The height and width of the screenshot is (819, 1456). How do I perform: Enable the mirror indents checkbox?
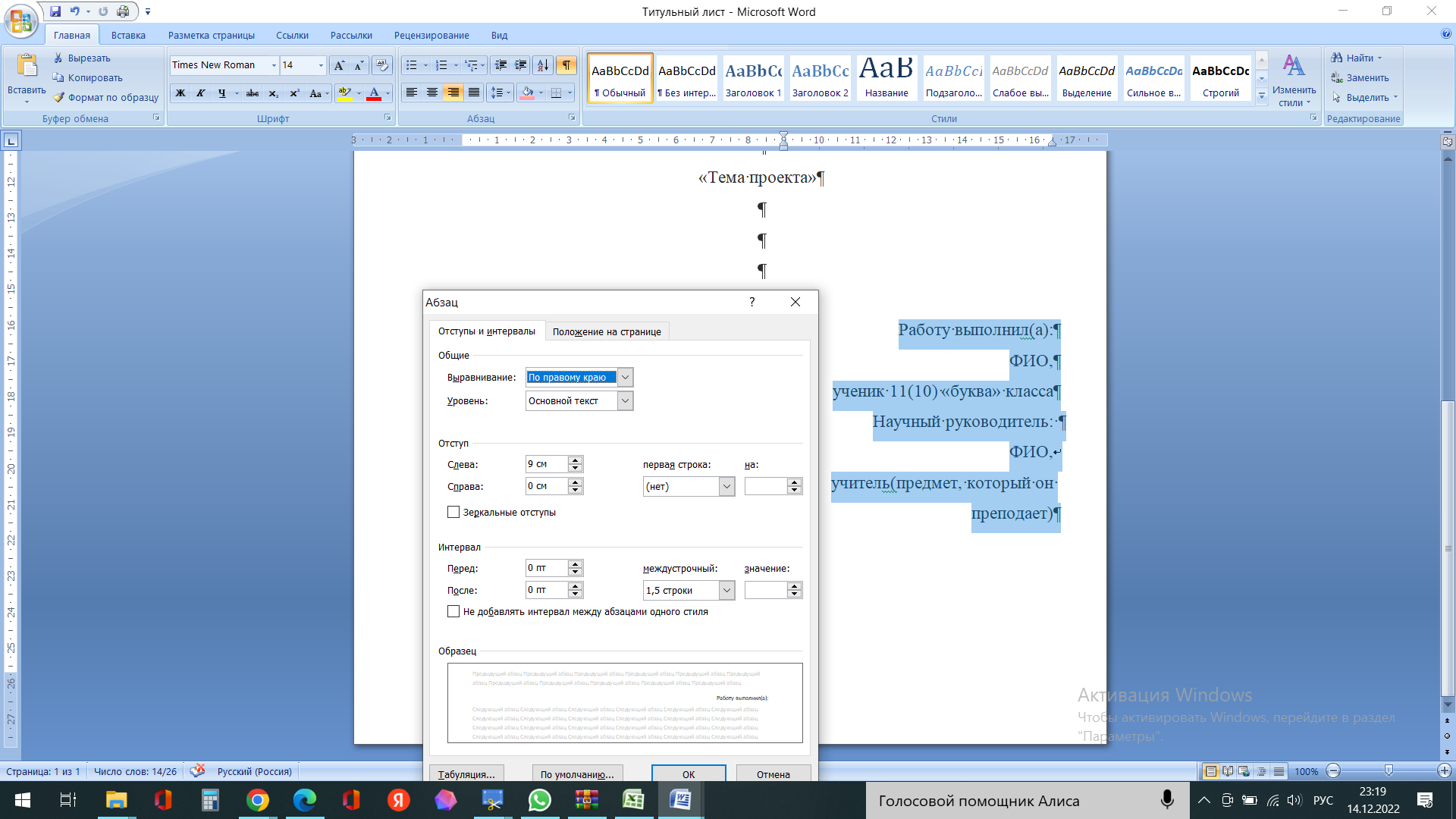(453, 513)
